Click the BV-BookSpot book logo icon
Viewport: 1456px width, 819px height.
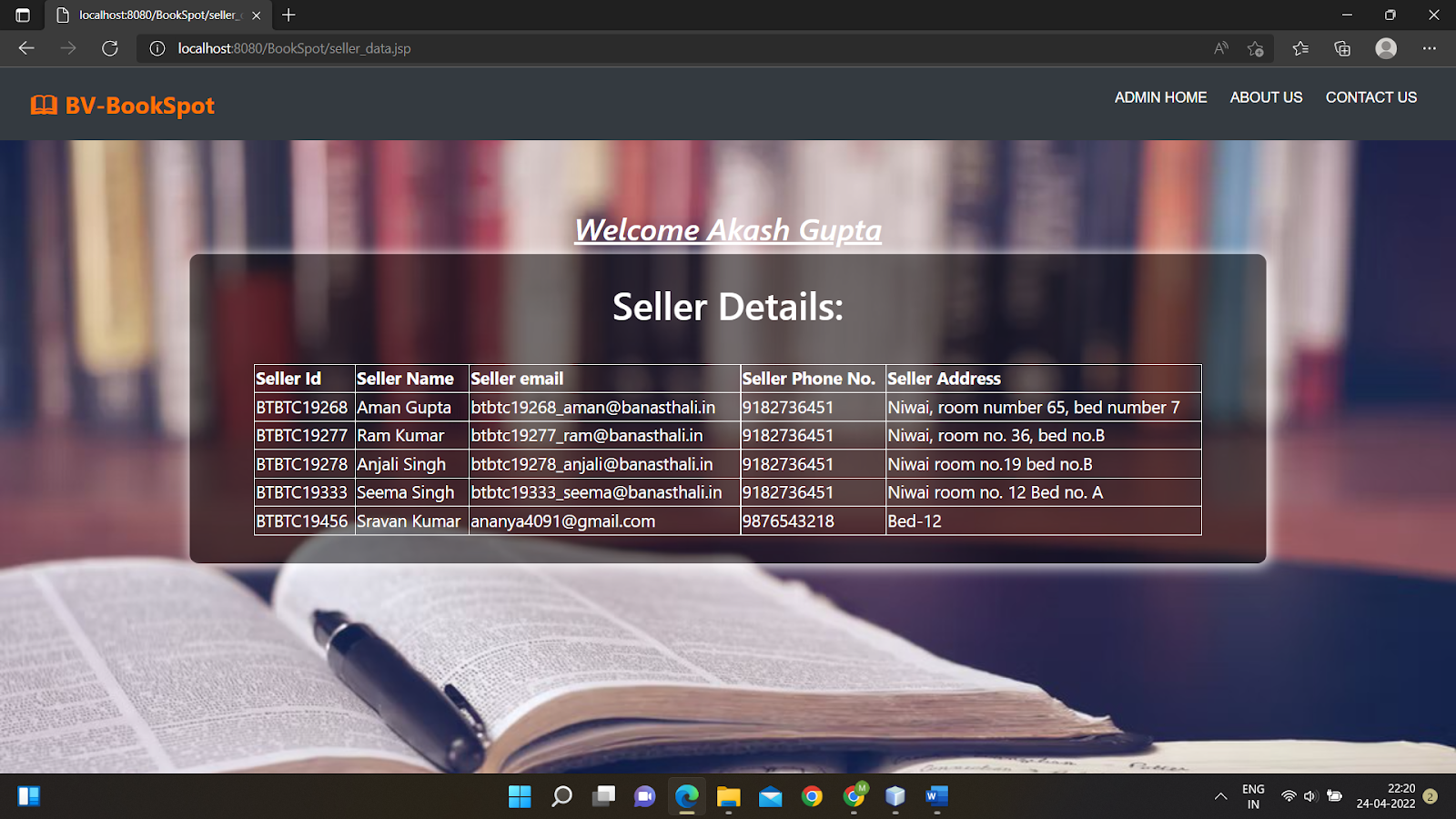coord(44,106)
